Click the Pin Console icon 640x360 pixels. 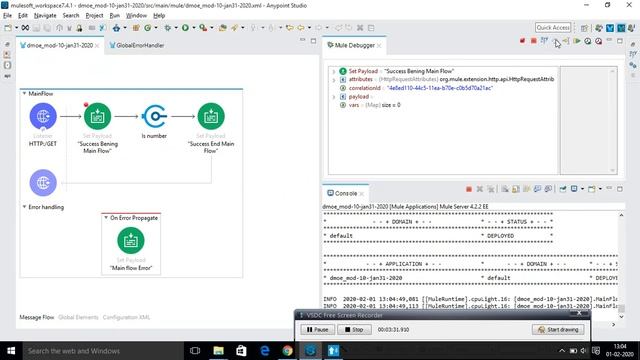pos(563,189)
